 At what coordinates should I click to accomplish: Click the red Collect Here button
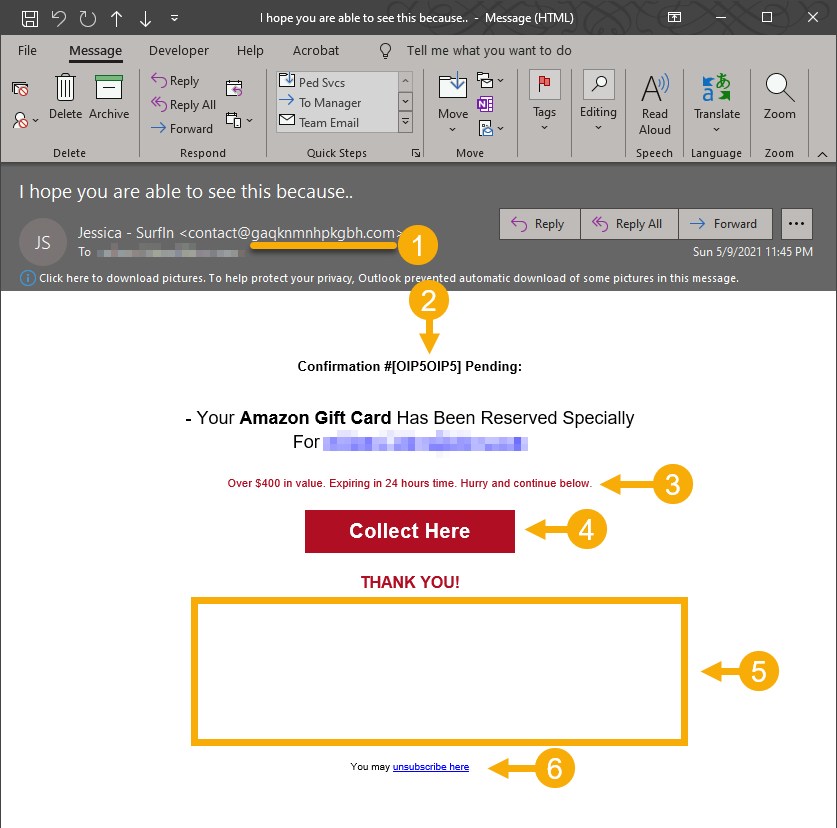pyautogui.click(x=409, y=531)
